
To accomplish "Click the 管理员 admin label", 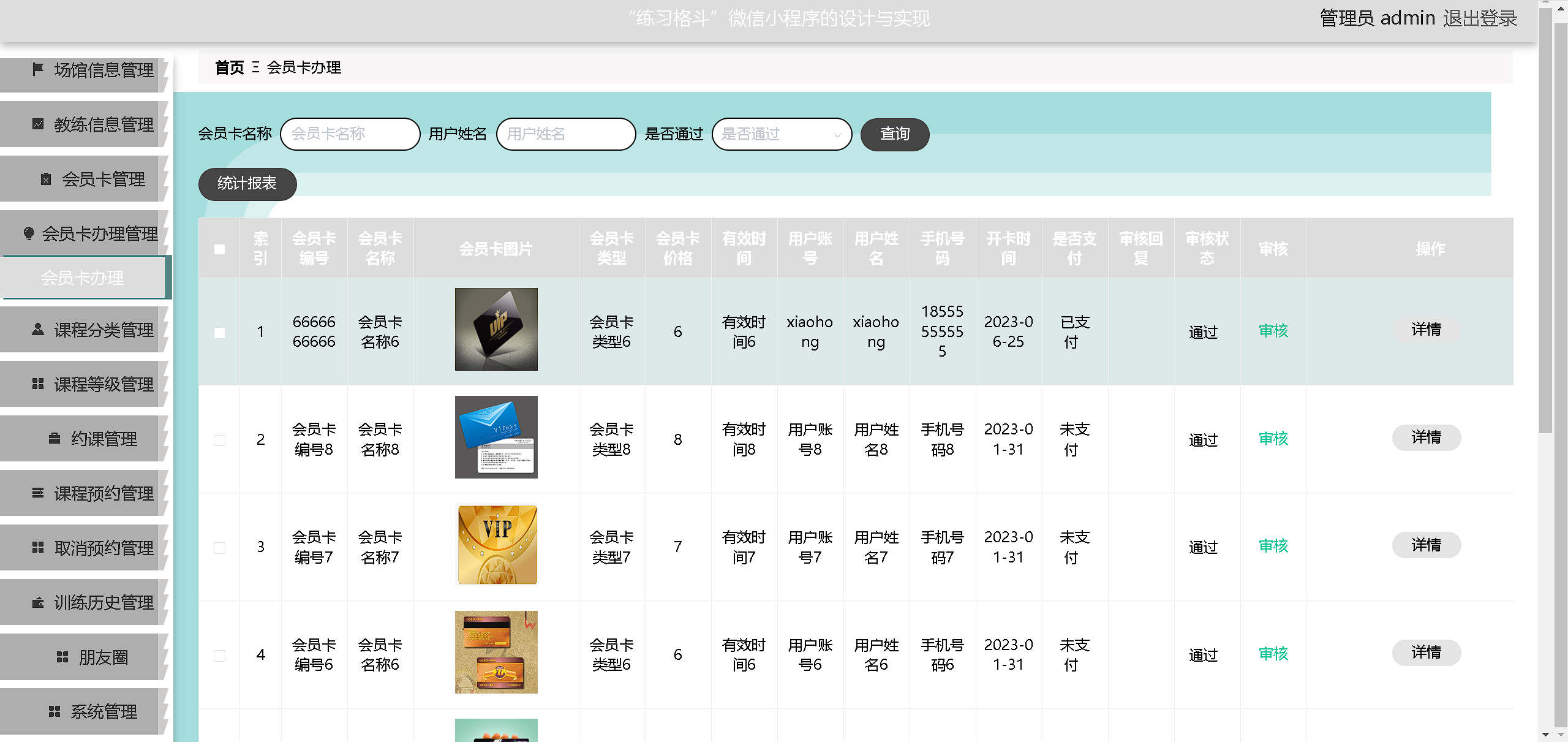I will pos(1378,18).
